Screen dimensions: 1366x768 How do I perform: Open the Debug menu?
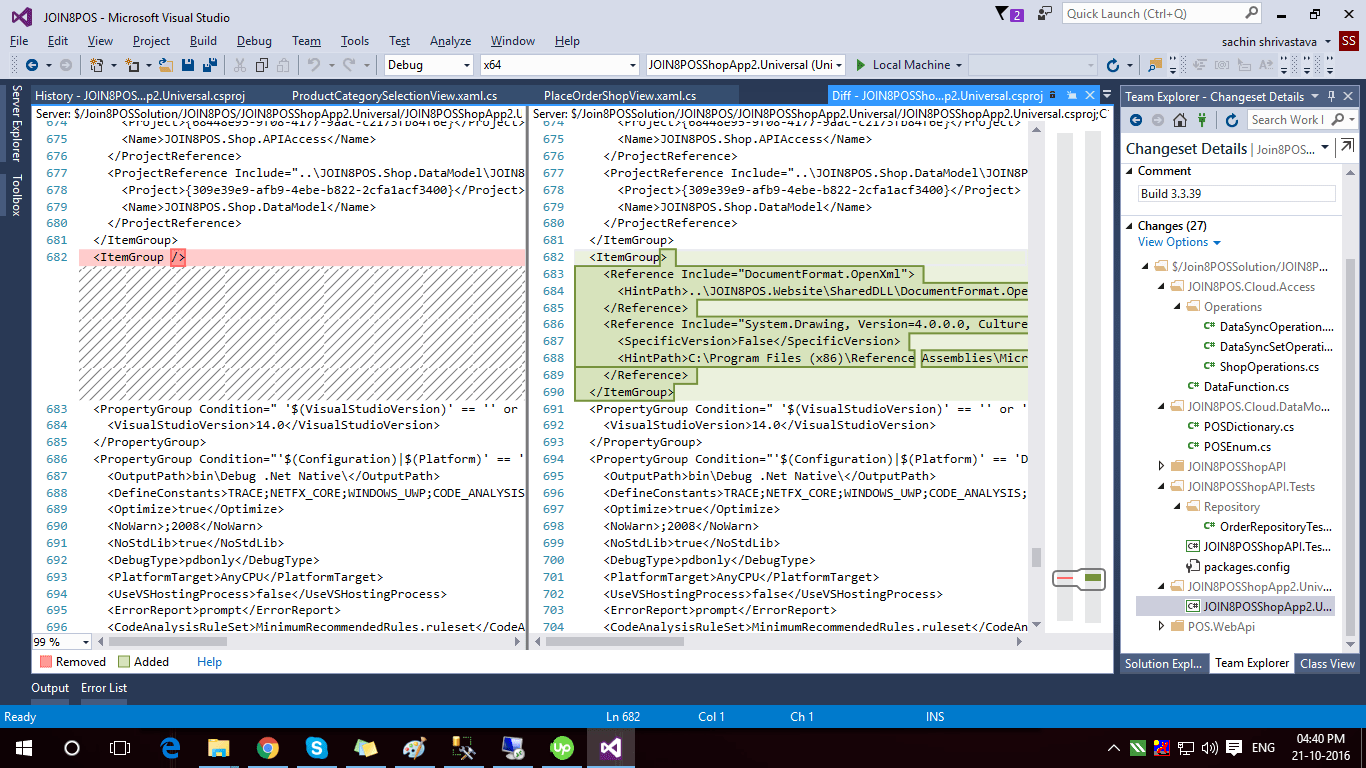(254, 41)
